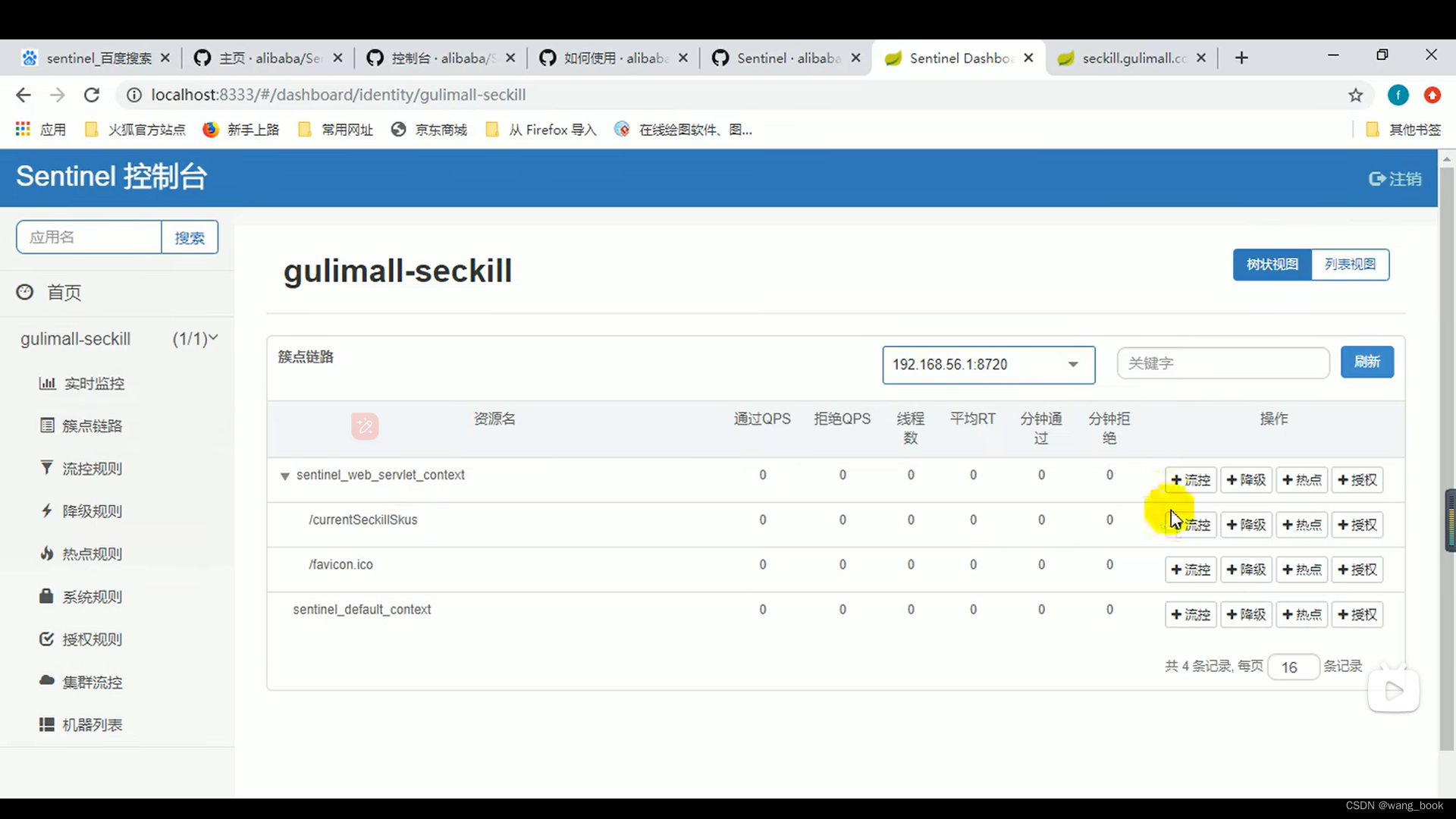Open the browser profile avatar
The height and width of the screenshot is (819, 1456).
[1398, 95]
